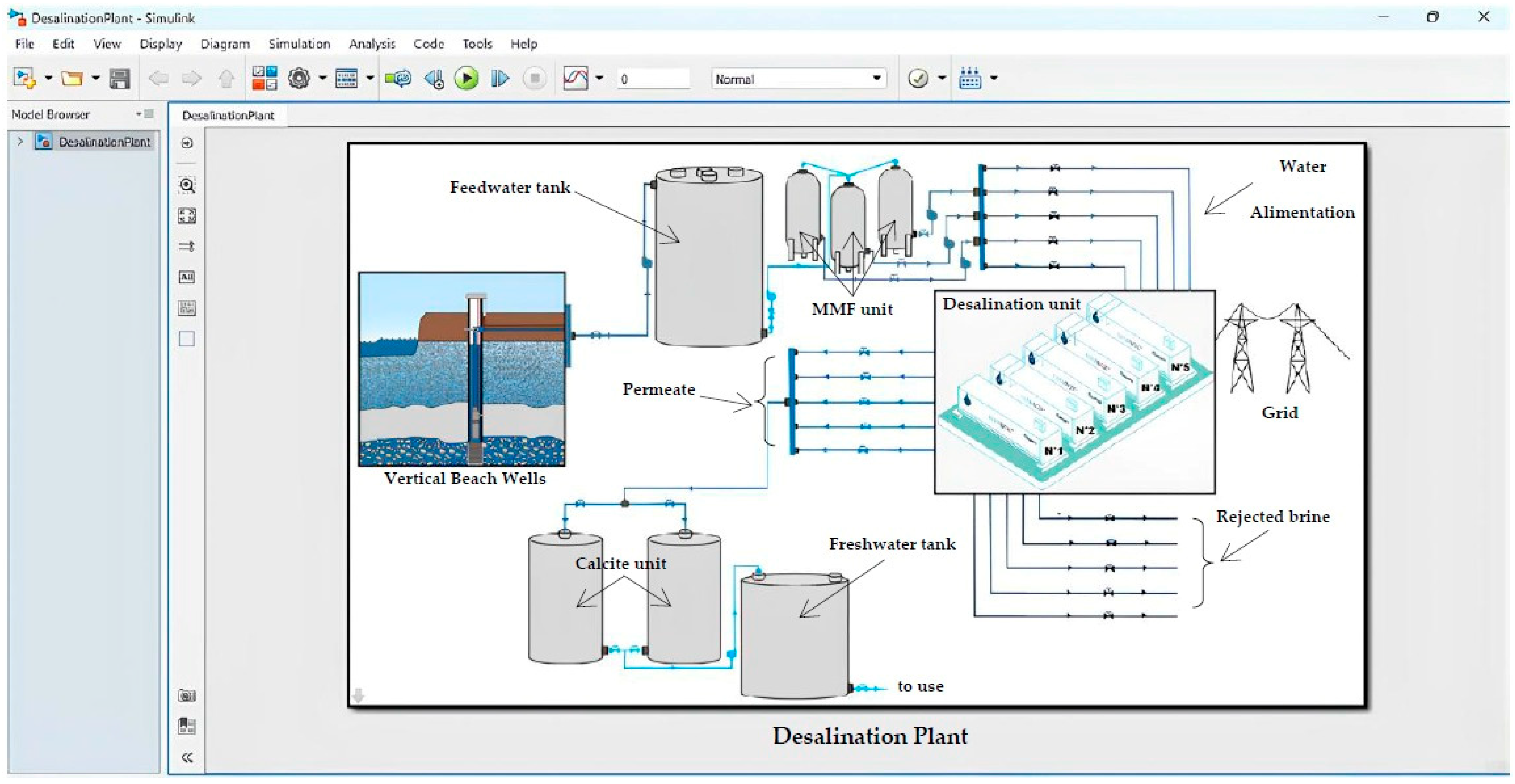Click the simulation stop time field
This screenshot has height=784, width=1515.
point(652,79)
